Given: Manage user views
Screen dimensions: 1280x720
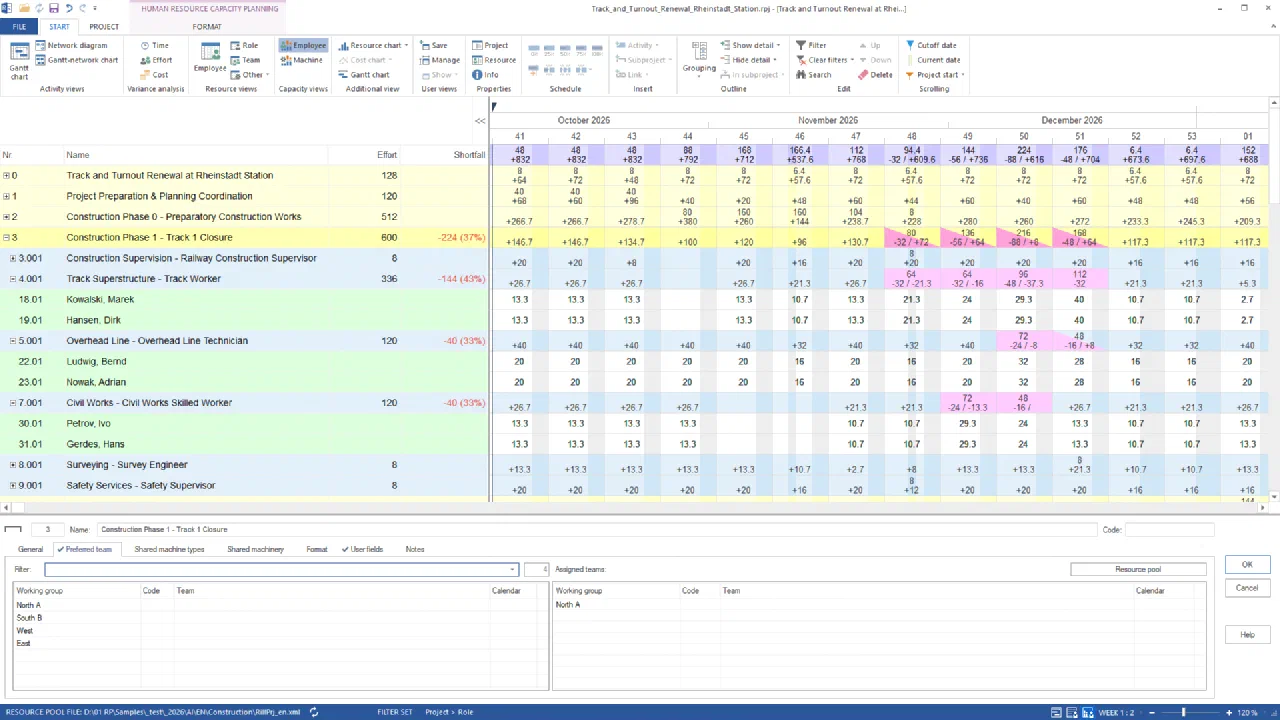Looking at the screenshot, I should (439, 60).
